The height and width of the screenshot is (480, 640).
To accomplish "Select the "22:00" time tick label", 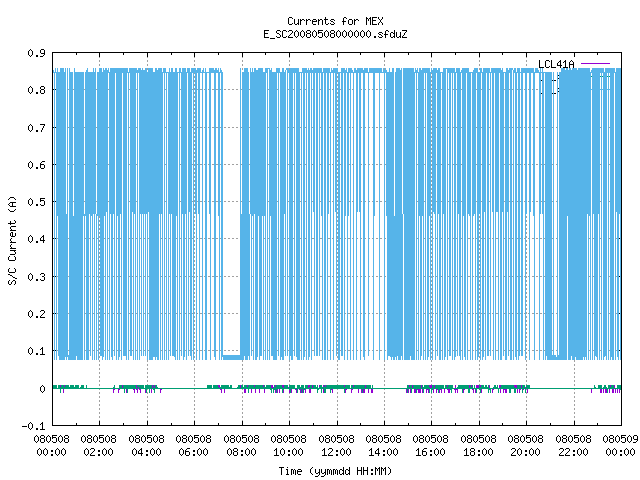I will click(573, 452).
